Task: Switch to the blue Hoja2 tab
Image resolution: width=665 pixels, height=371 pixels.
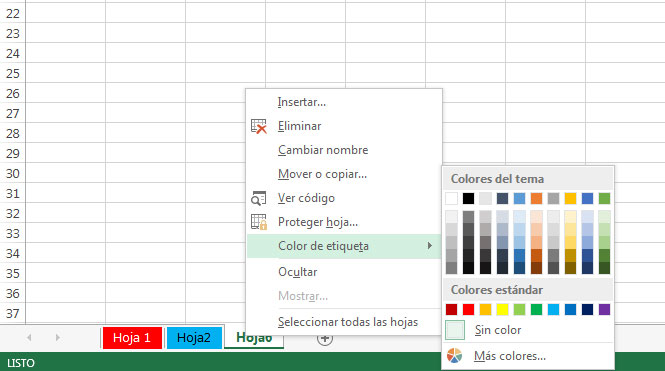Action: click(x=194, y=338)
